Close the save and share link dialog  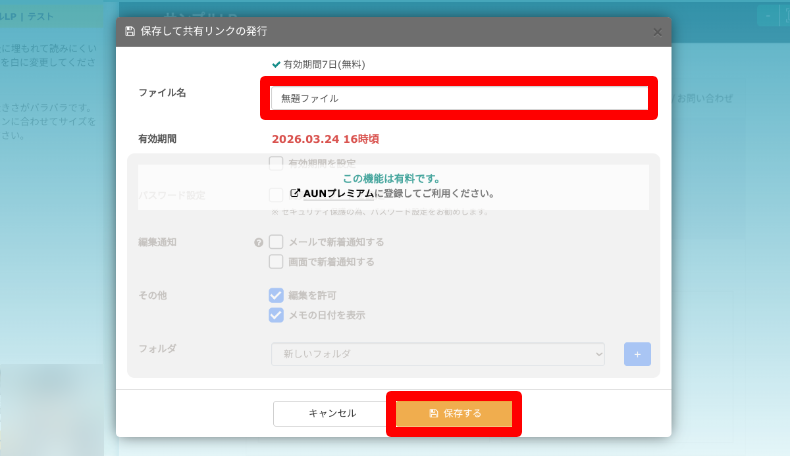[x=657, y=32]
